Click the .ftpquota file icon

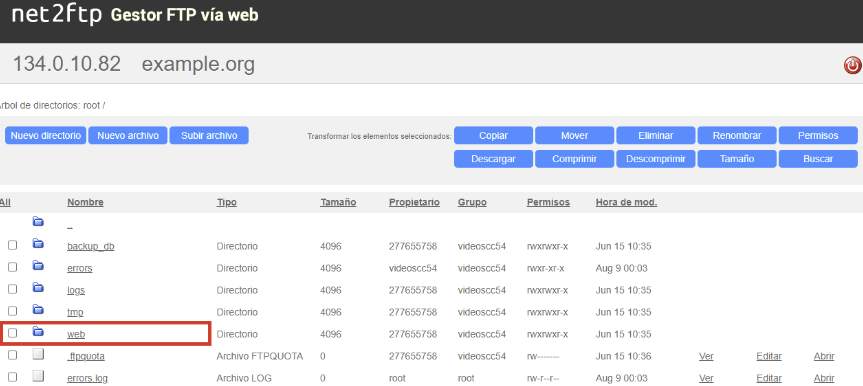(38, 354)
